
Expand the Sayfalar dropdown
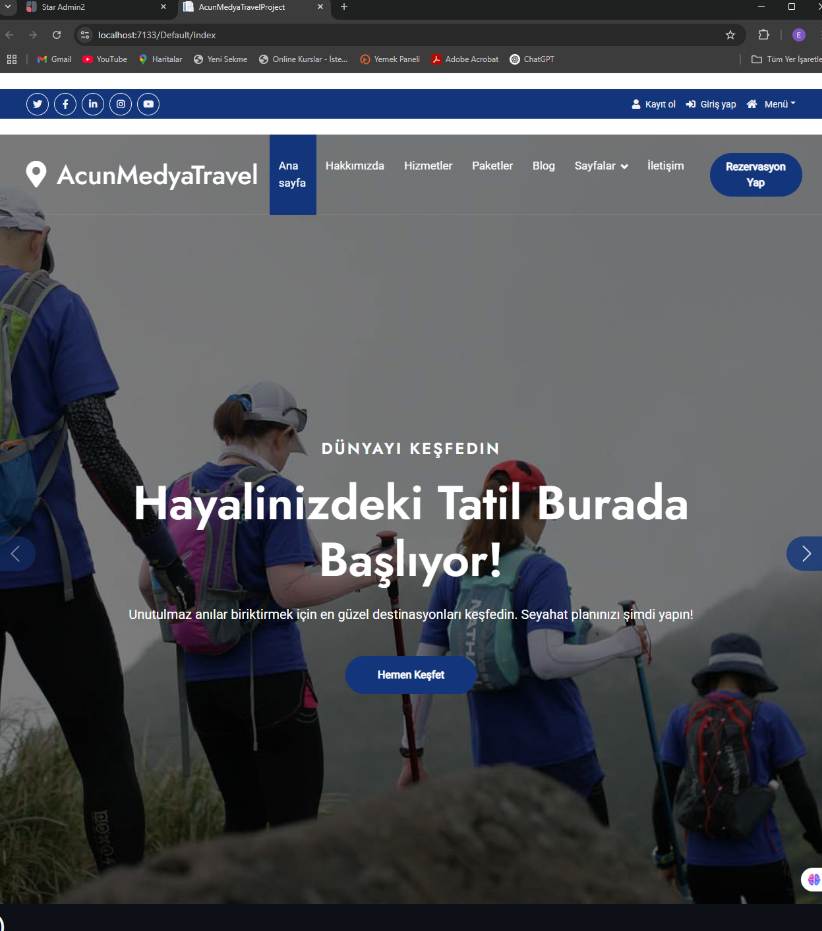click(601, 166)
